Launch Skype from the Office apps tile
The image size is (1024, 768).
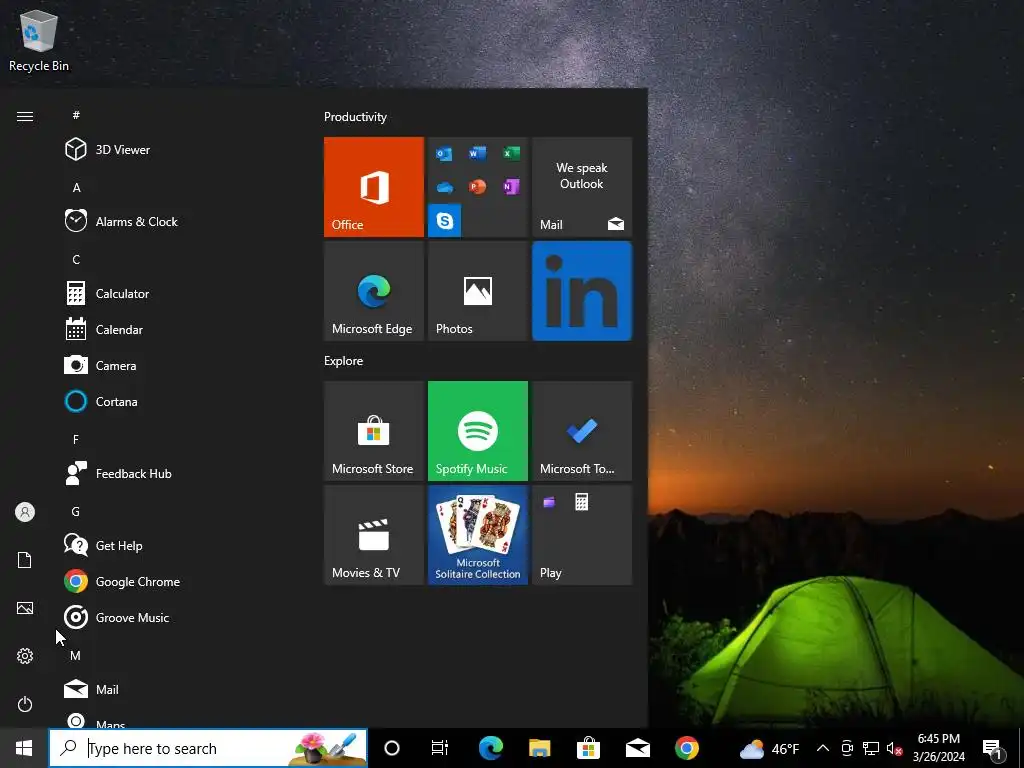(x=445, y=221)
